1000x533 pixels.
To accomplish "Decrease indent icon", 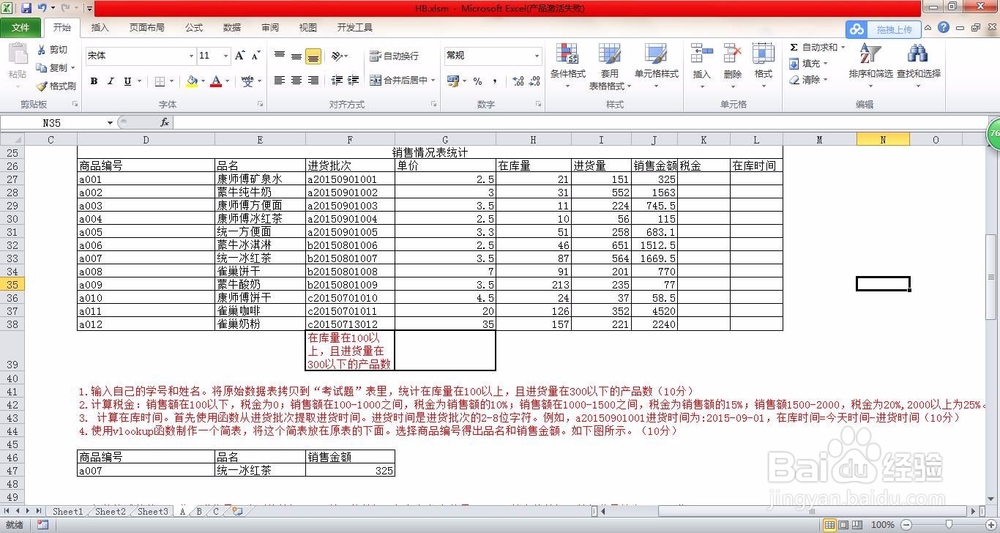I will [x=337, y=80].
